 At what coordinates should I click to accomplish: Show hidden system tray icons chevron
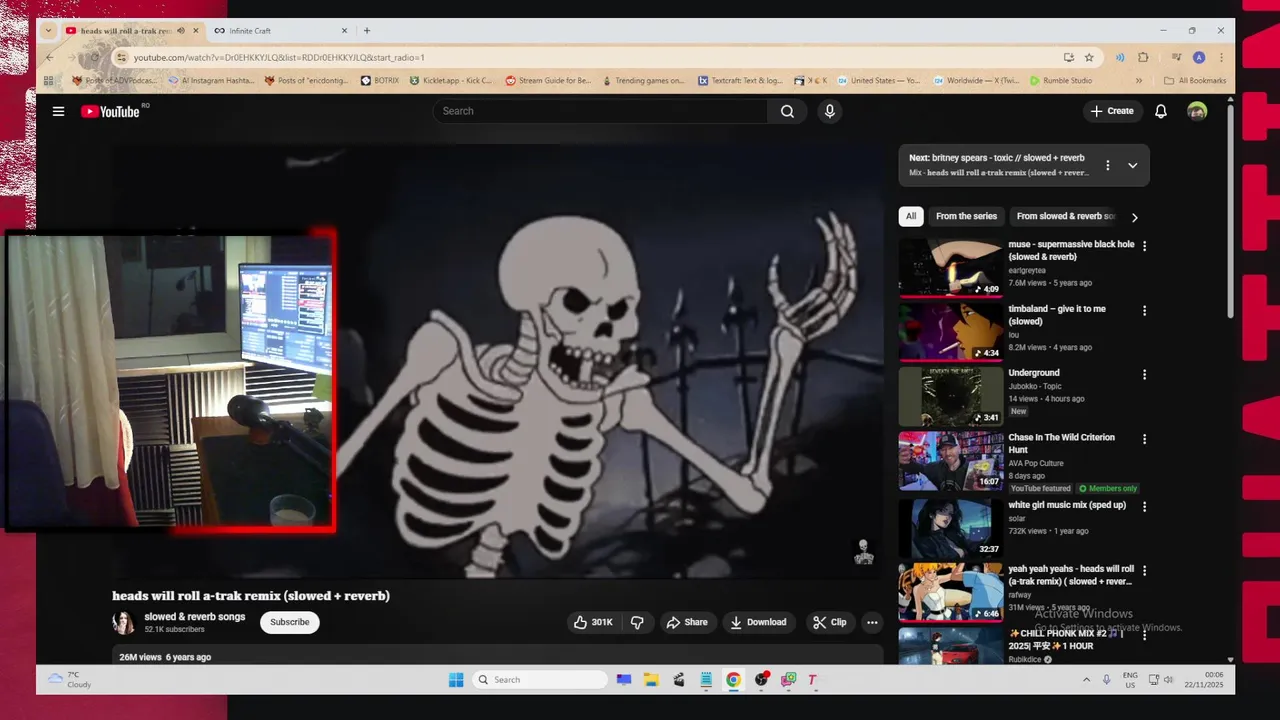[x=1086, y=680]
